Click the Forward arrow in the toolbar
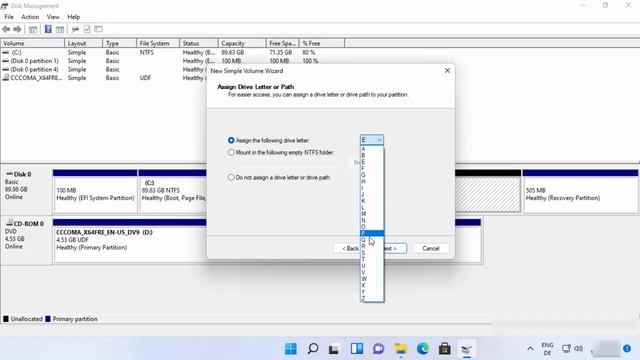Image resolution: width=640 pixels, height=360 pixels. coord(18,29)
